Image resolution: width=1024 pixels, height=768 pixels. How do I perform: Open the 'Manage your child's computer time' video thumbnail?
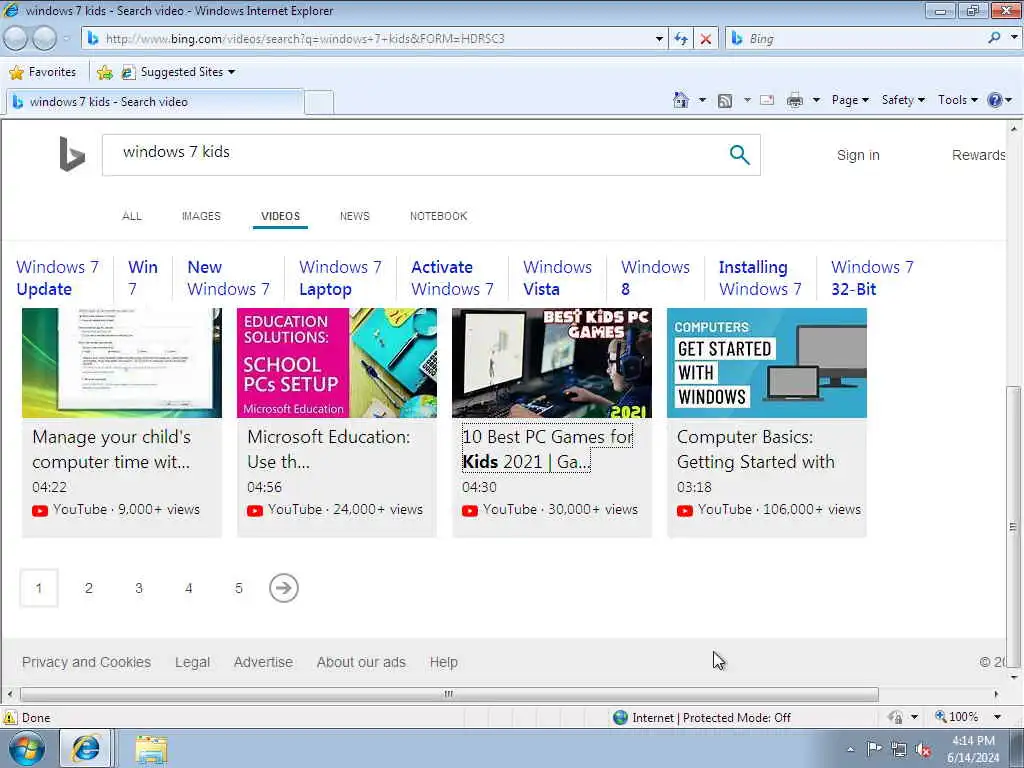[x=122, y=363]
